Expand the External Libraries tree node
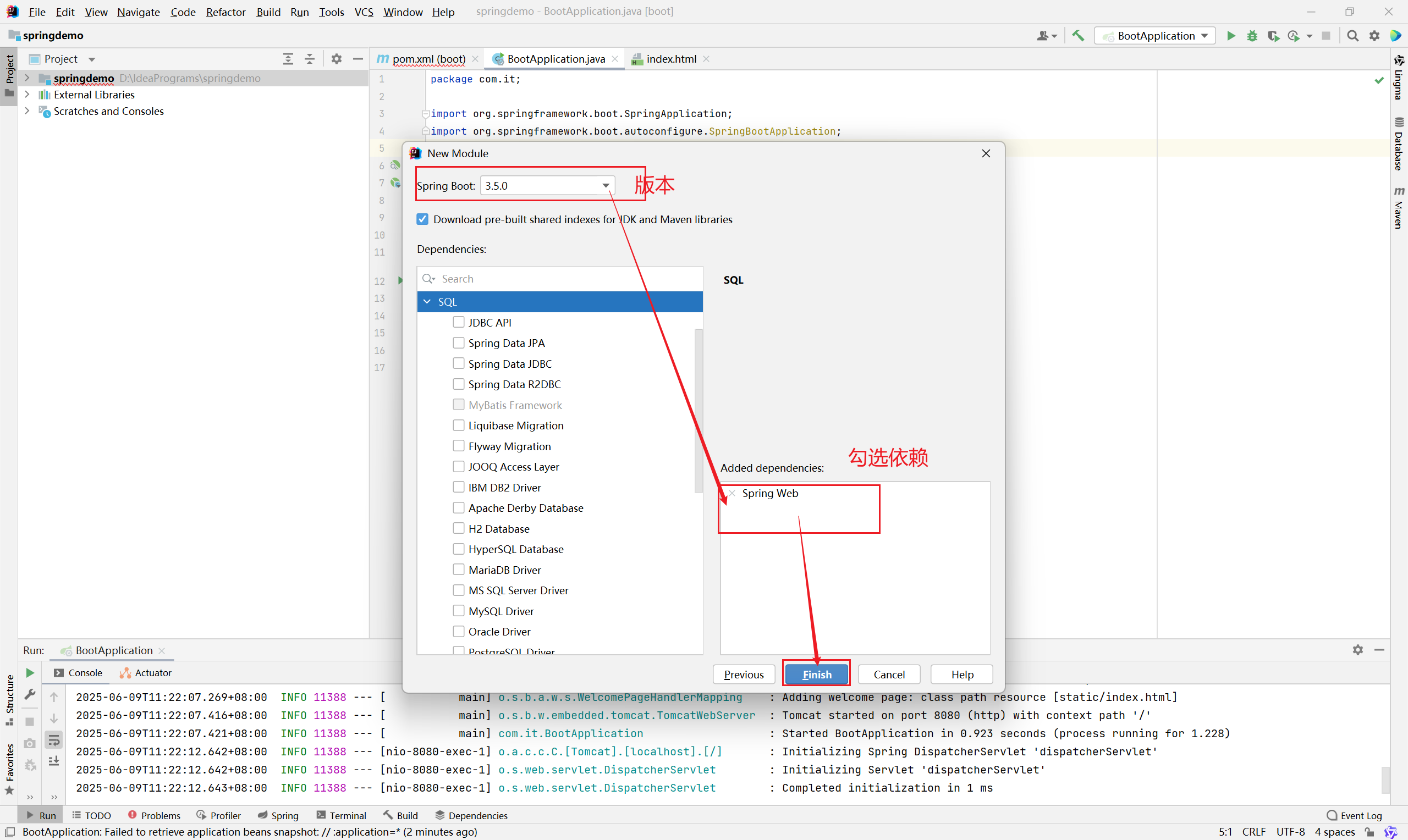Viewport: 1408px width, 840px height. [x=26, y=95]
